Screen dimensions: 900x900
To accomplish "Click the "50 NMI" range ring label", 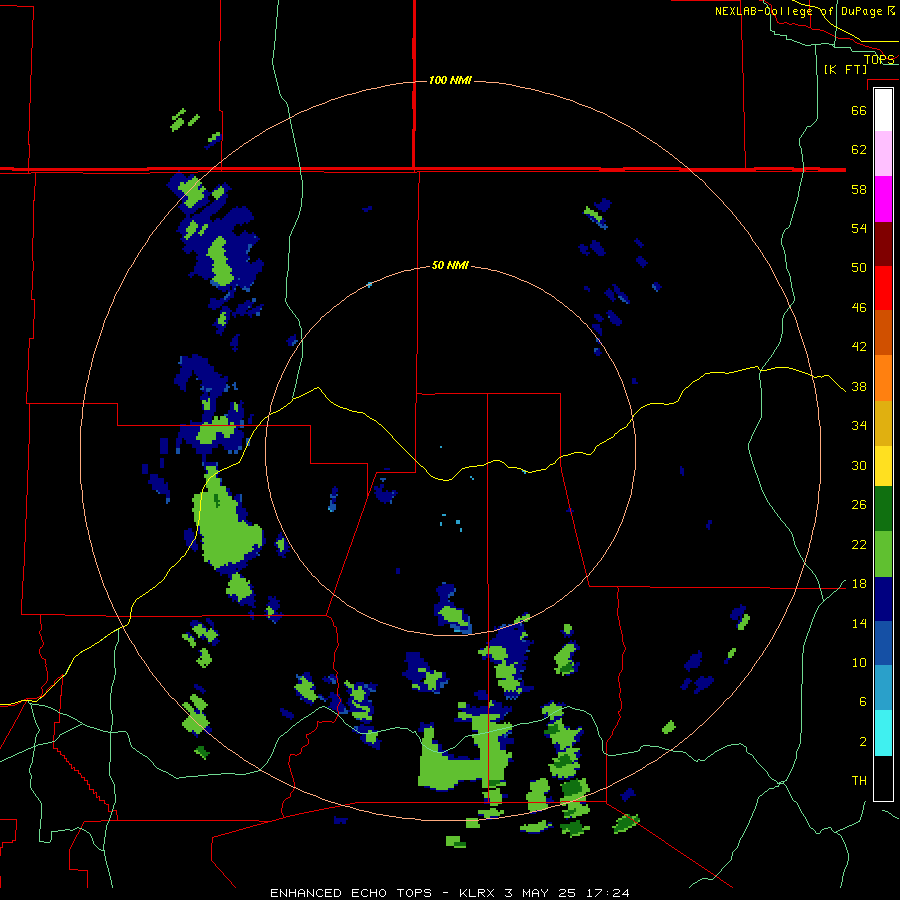I will pos(450,265).
